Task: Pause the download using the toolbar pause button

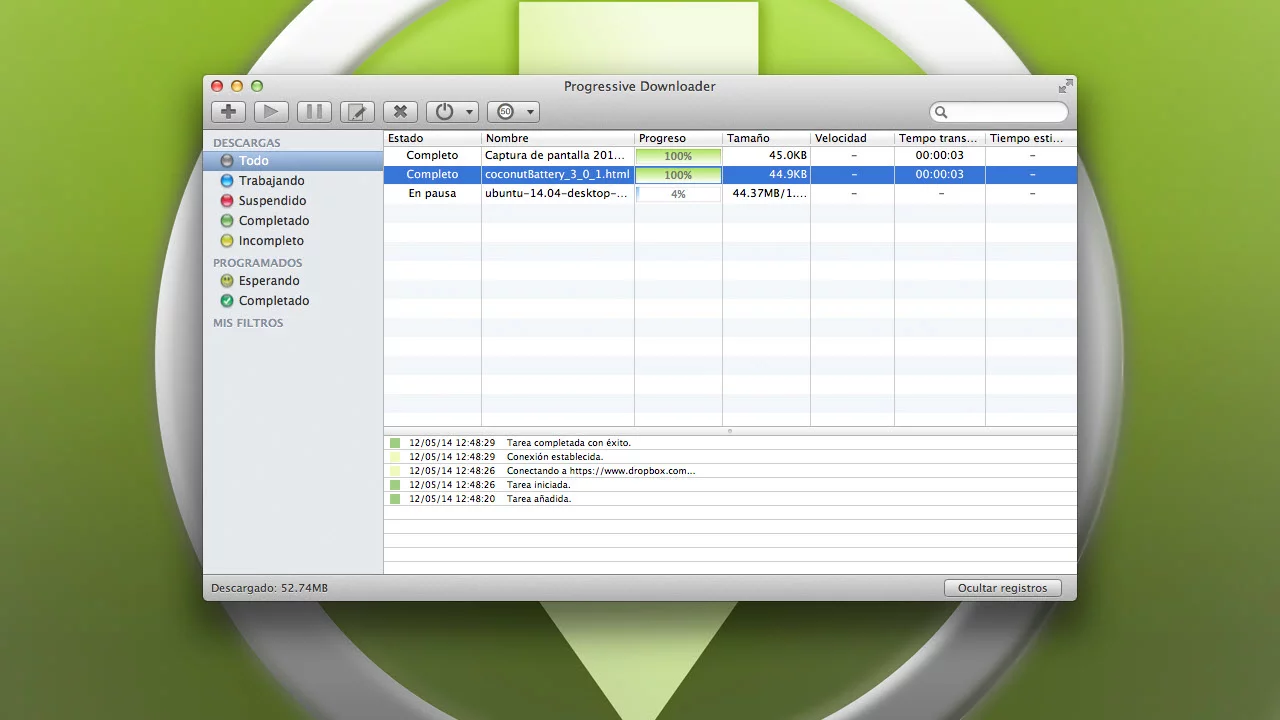Action: [314, 112]
